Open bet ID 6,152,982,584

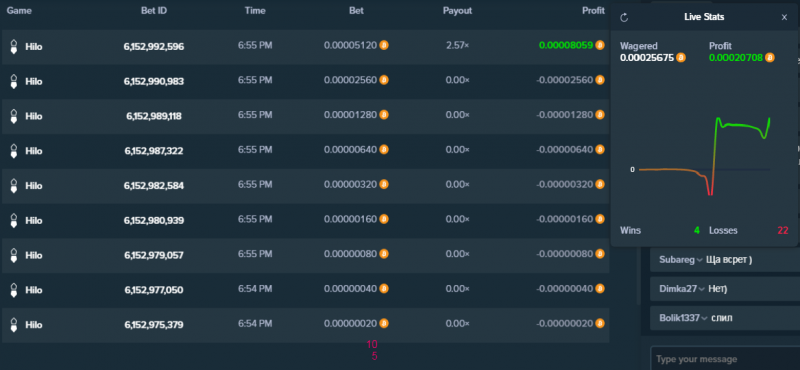pos(154,186)
